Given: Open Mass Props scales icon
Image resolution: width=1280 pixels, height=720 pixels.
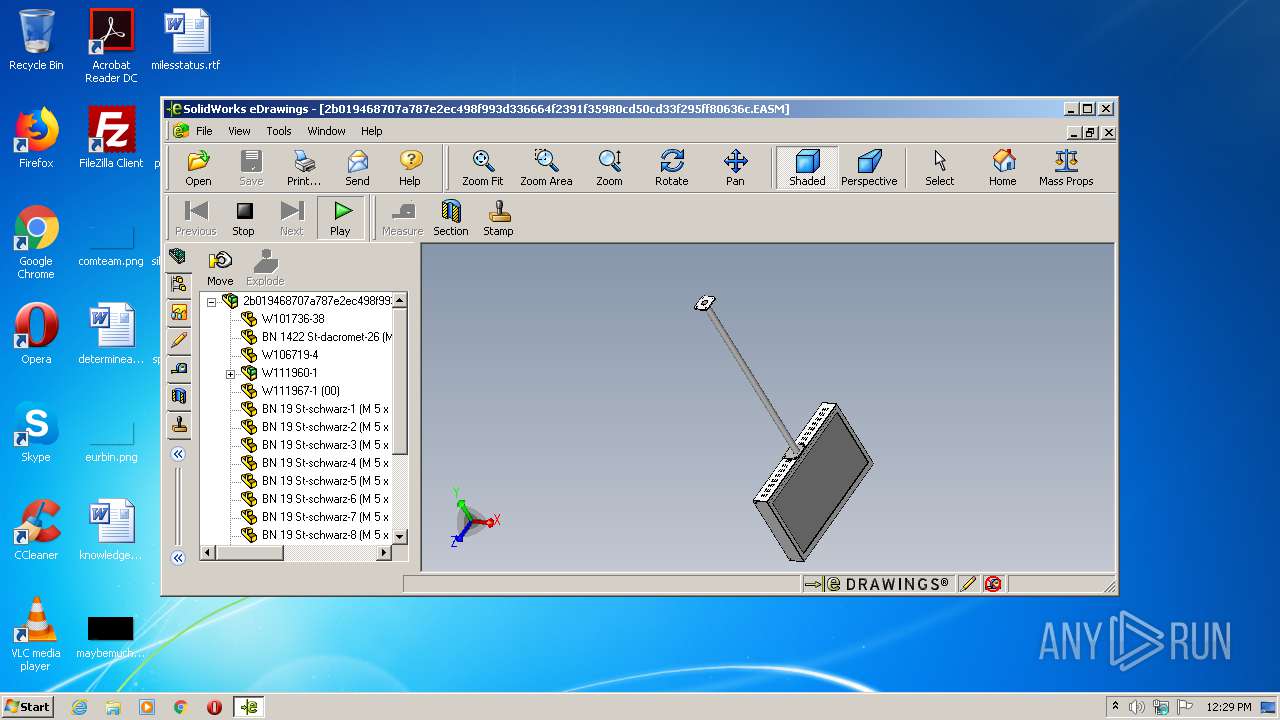Looking at the screenshot, I should pyautogui.click(x=1066, y=168).
